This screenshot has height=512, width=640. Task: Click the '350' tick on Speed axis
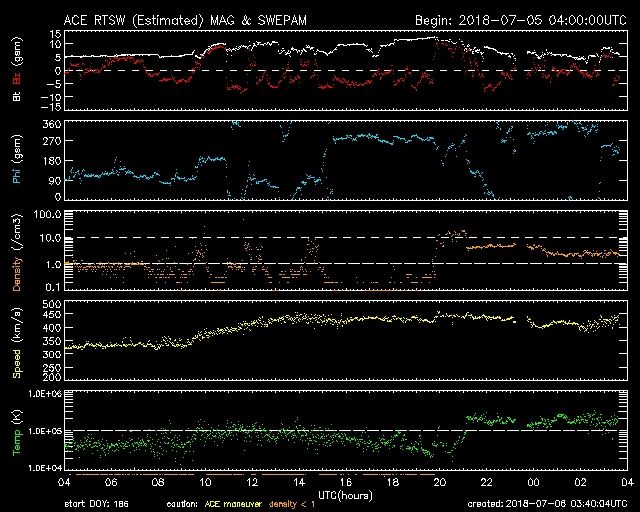(x=52, y=341)
